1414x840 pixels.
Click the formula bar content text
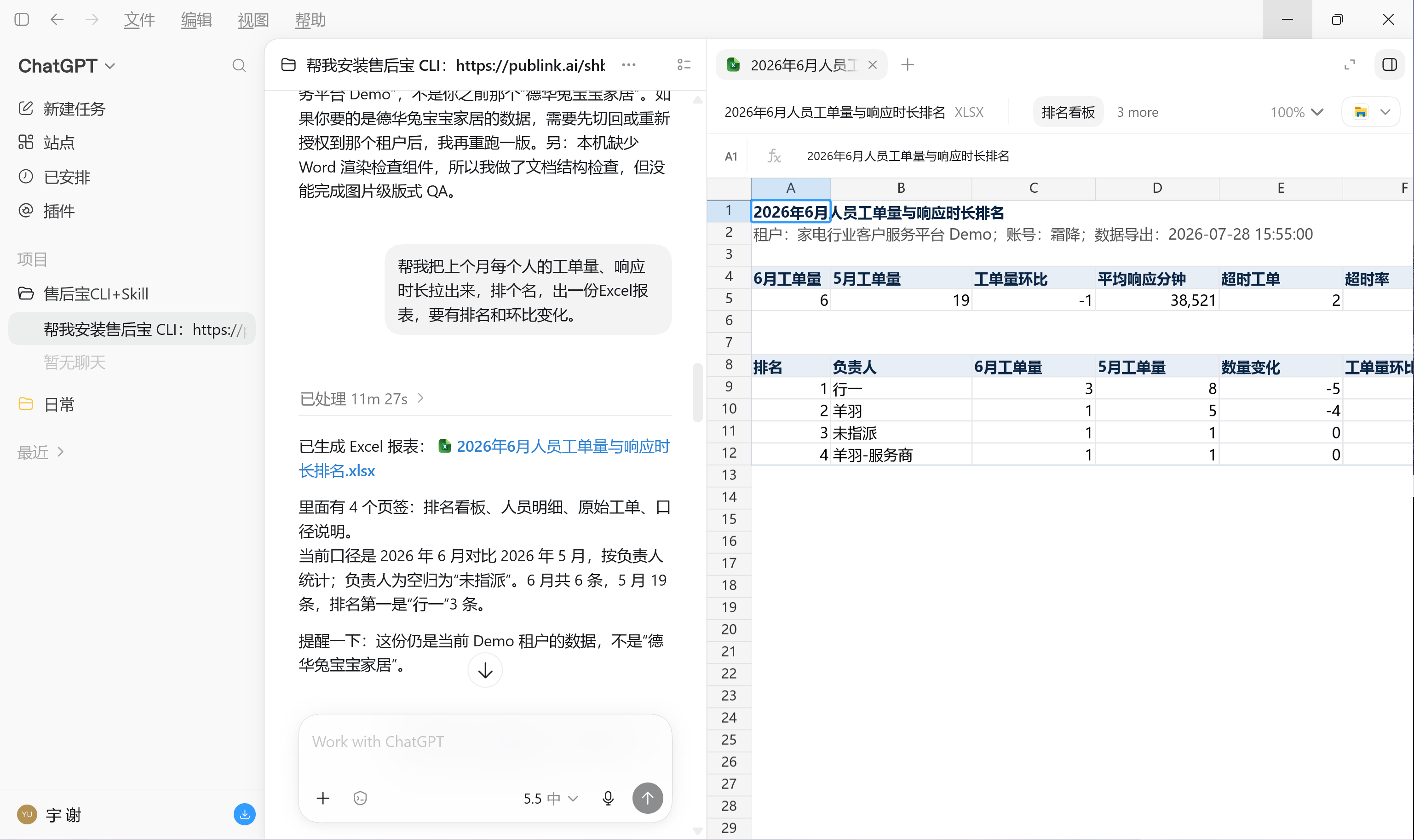click(x=908, y=156)
